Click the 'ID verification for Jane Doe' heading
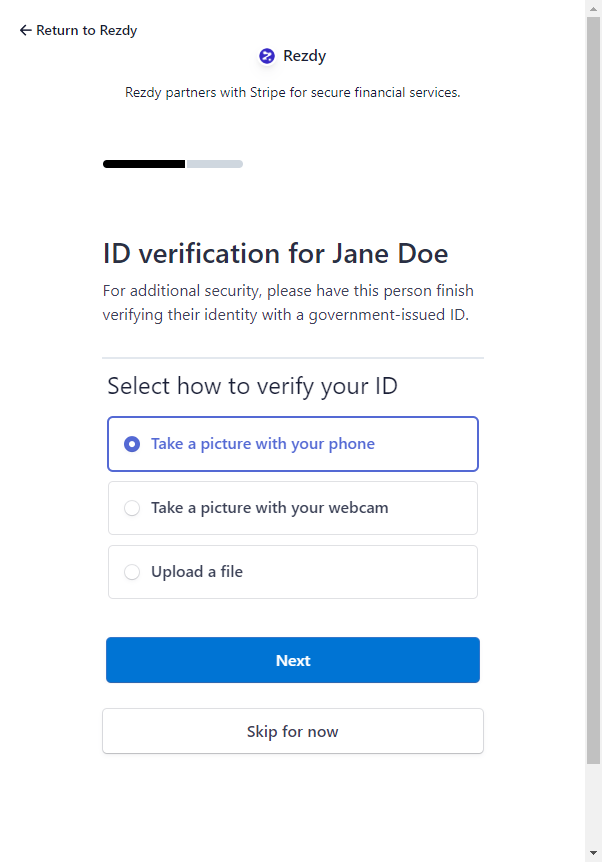This screenshot has height=862, width=602. tap(275, 254)
